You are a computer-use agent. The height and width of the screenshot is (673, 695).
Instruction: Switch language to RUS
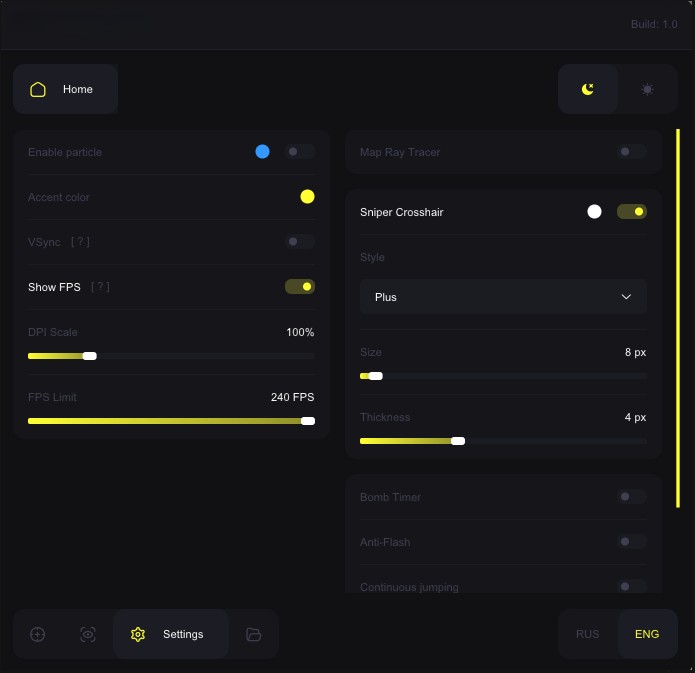tap(588, 634)
